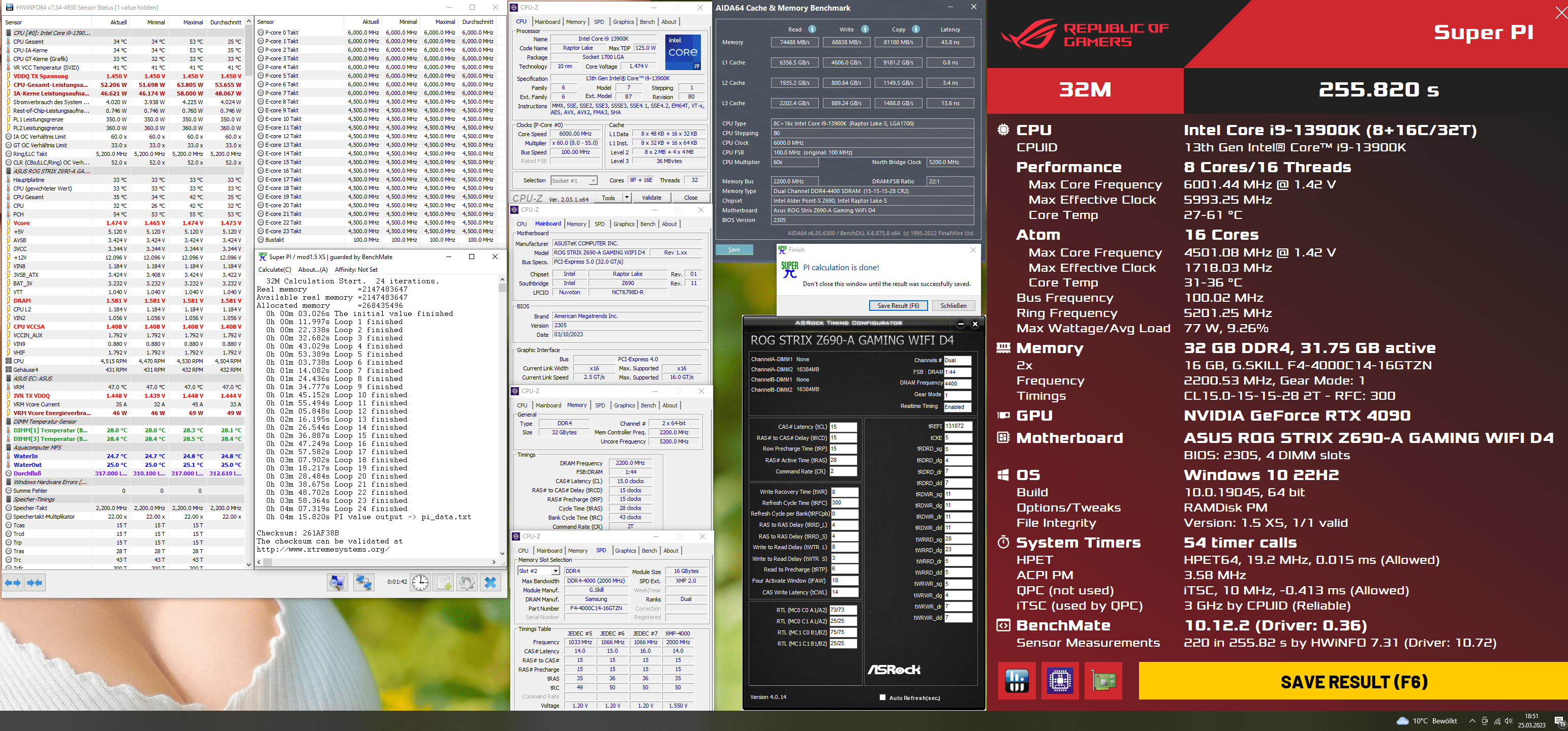The height and width of the screenshot is (731, 1568).
Task: Click the HWiNFO icon in BenchMate panel
Action: (1017, 681)
